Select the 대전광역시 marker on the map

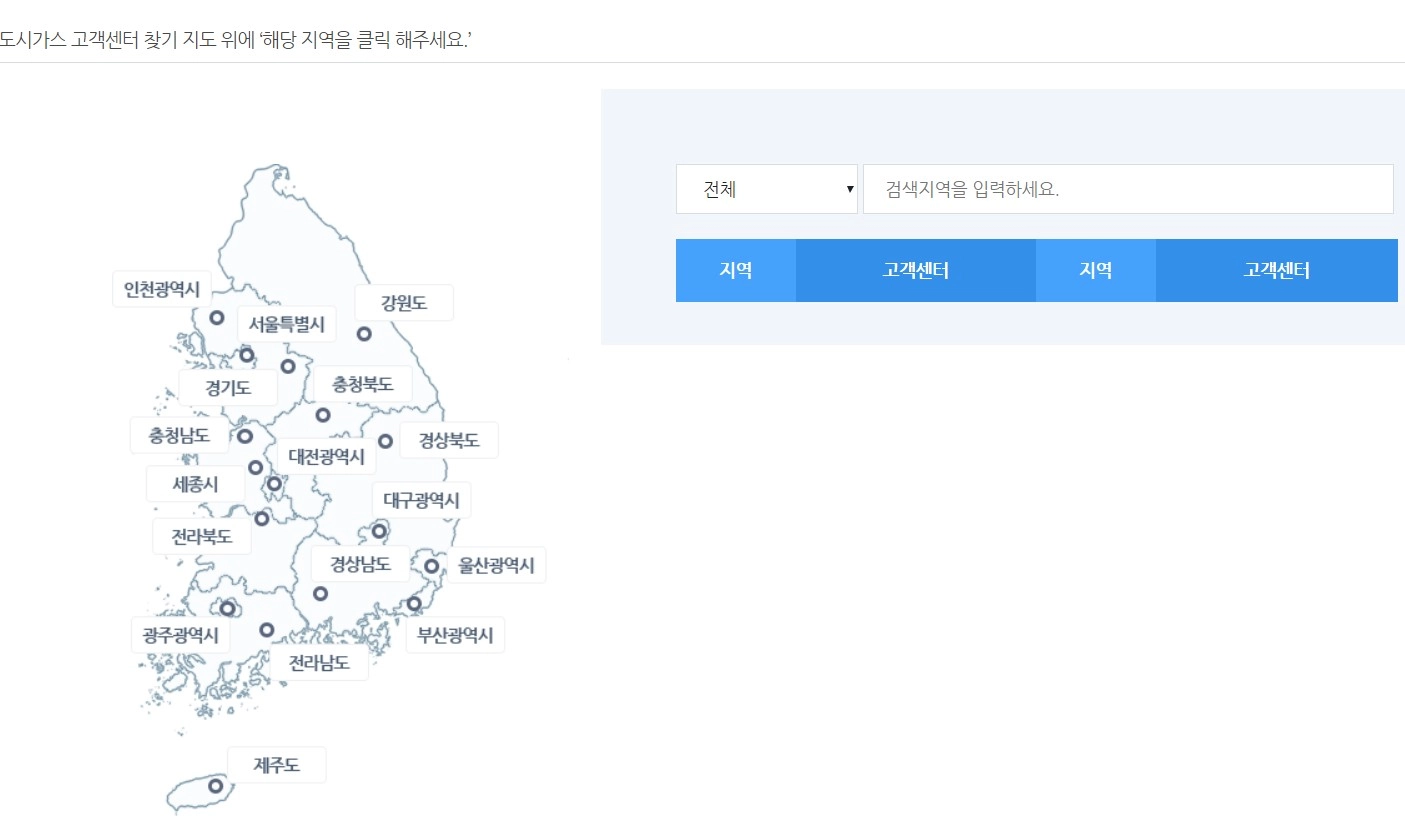pos(274,483)
